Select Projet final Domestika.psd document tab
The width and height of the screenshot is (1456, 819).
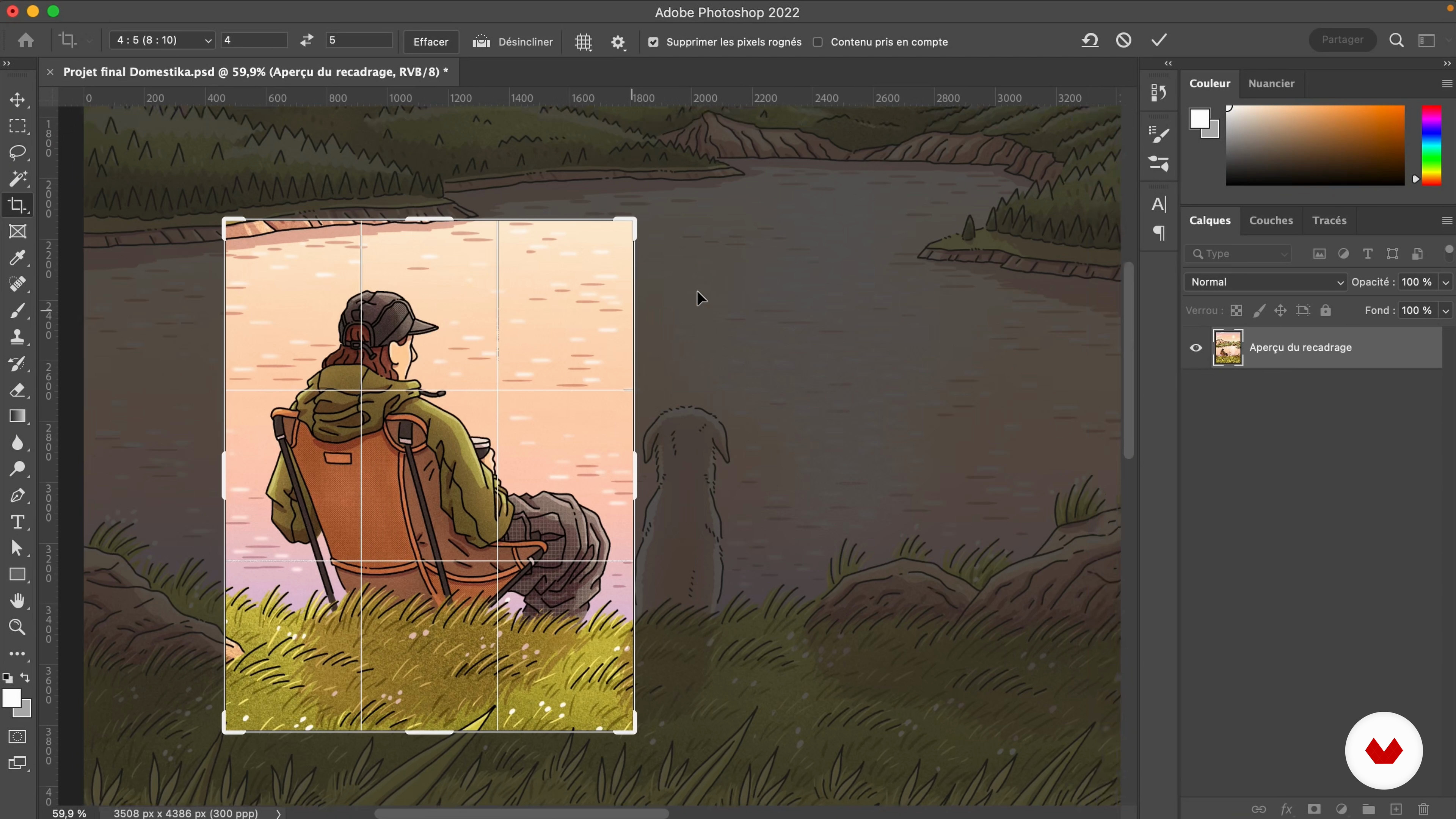tap(256, 72)
